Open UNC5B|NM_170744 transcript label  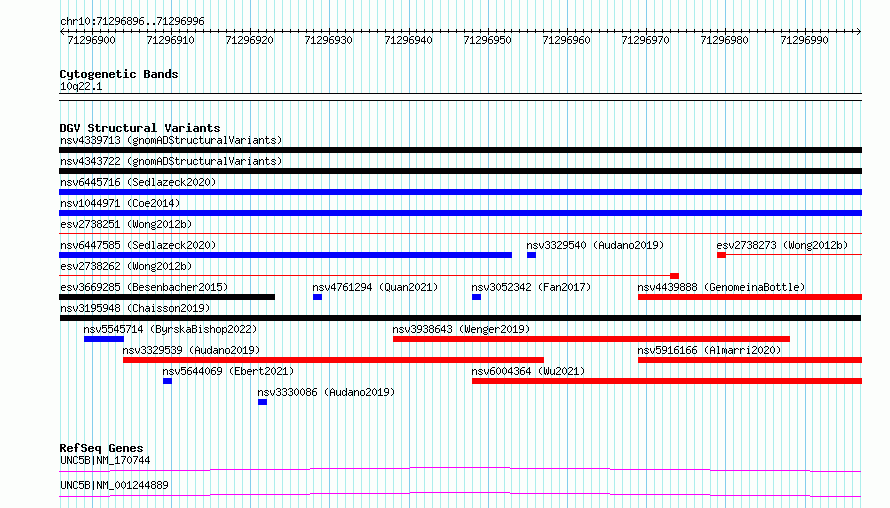pos(105,460)
